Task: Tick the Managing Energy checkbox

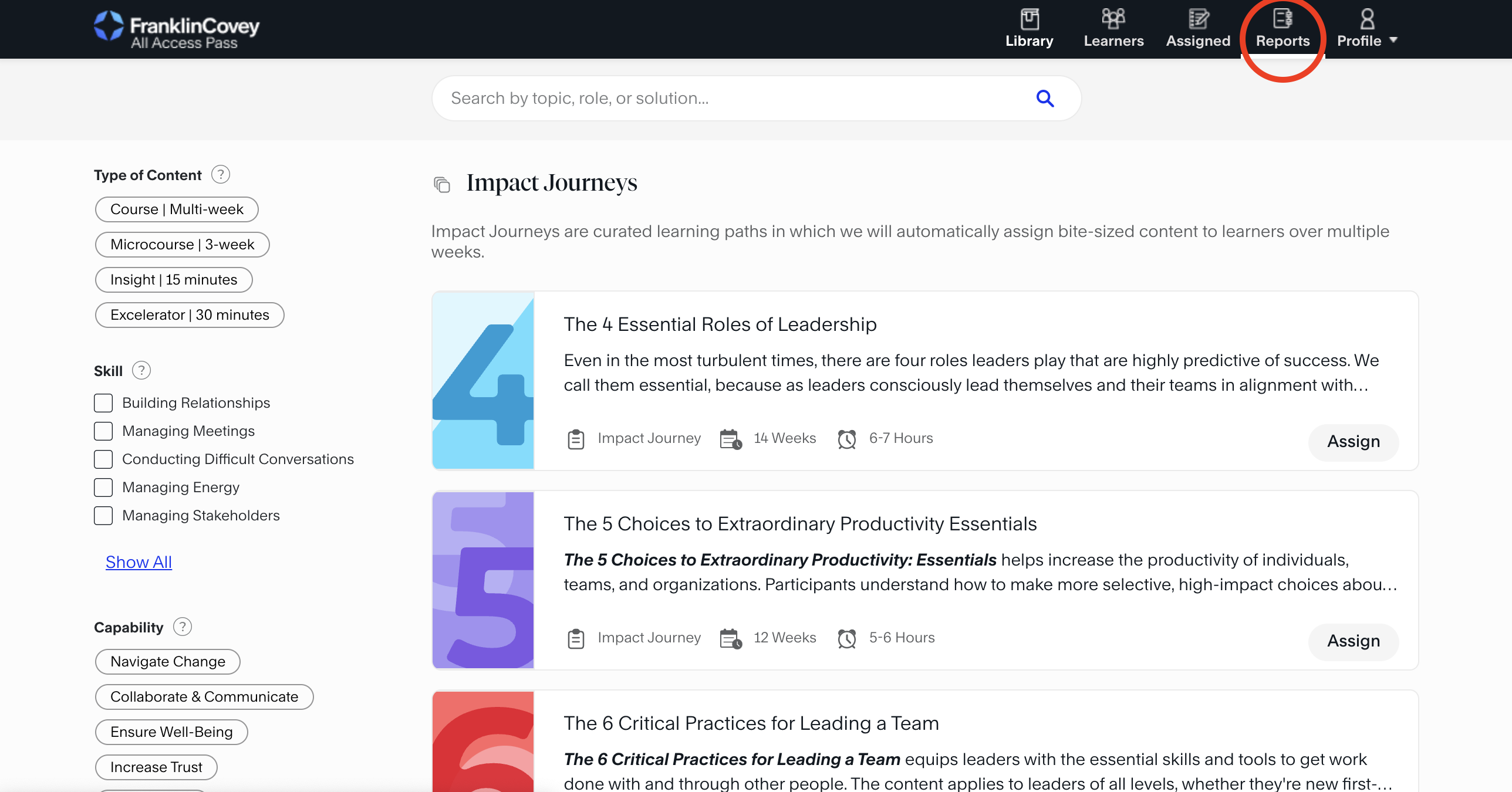Action: click(x=103, y=488)
